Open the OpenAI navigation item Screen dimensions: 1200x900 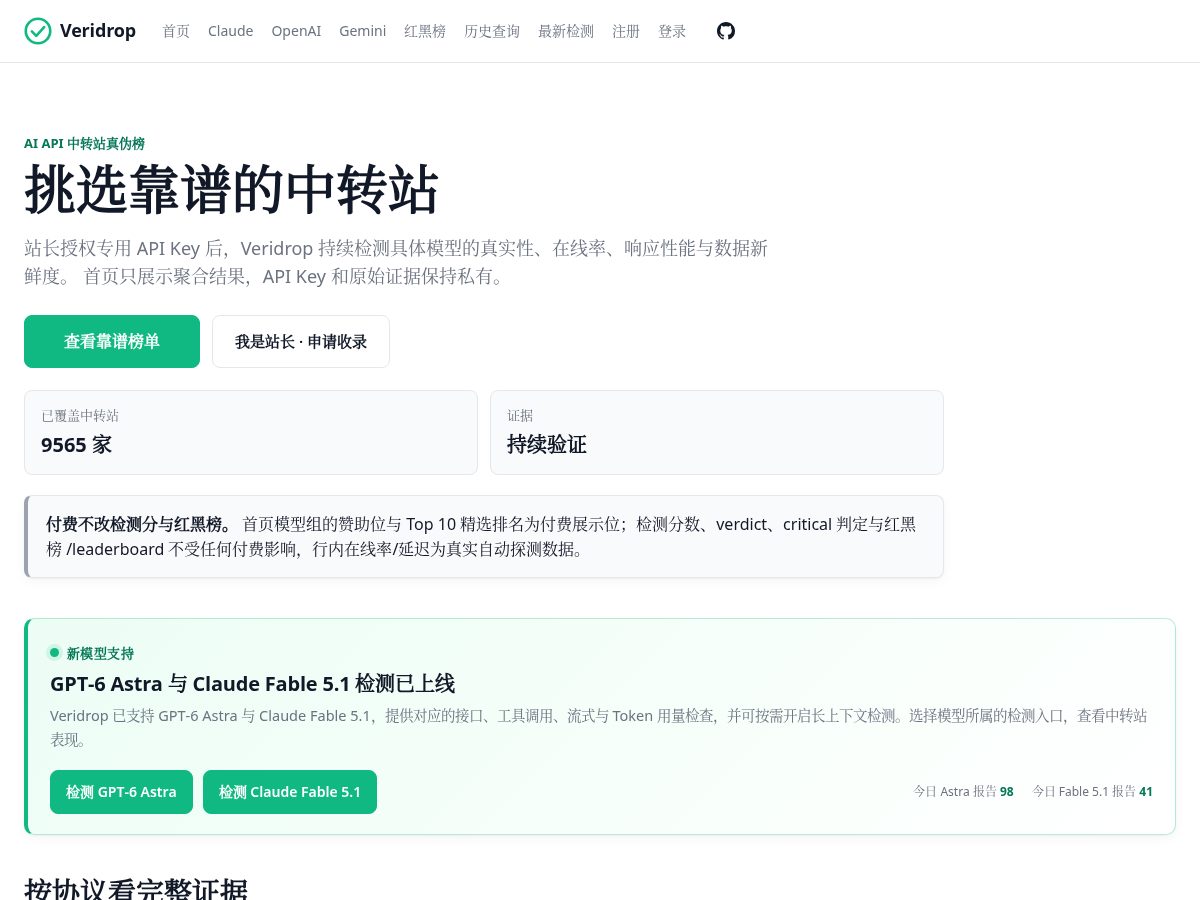(x=296, y=31)
